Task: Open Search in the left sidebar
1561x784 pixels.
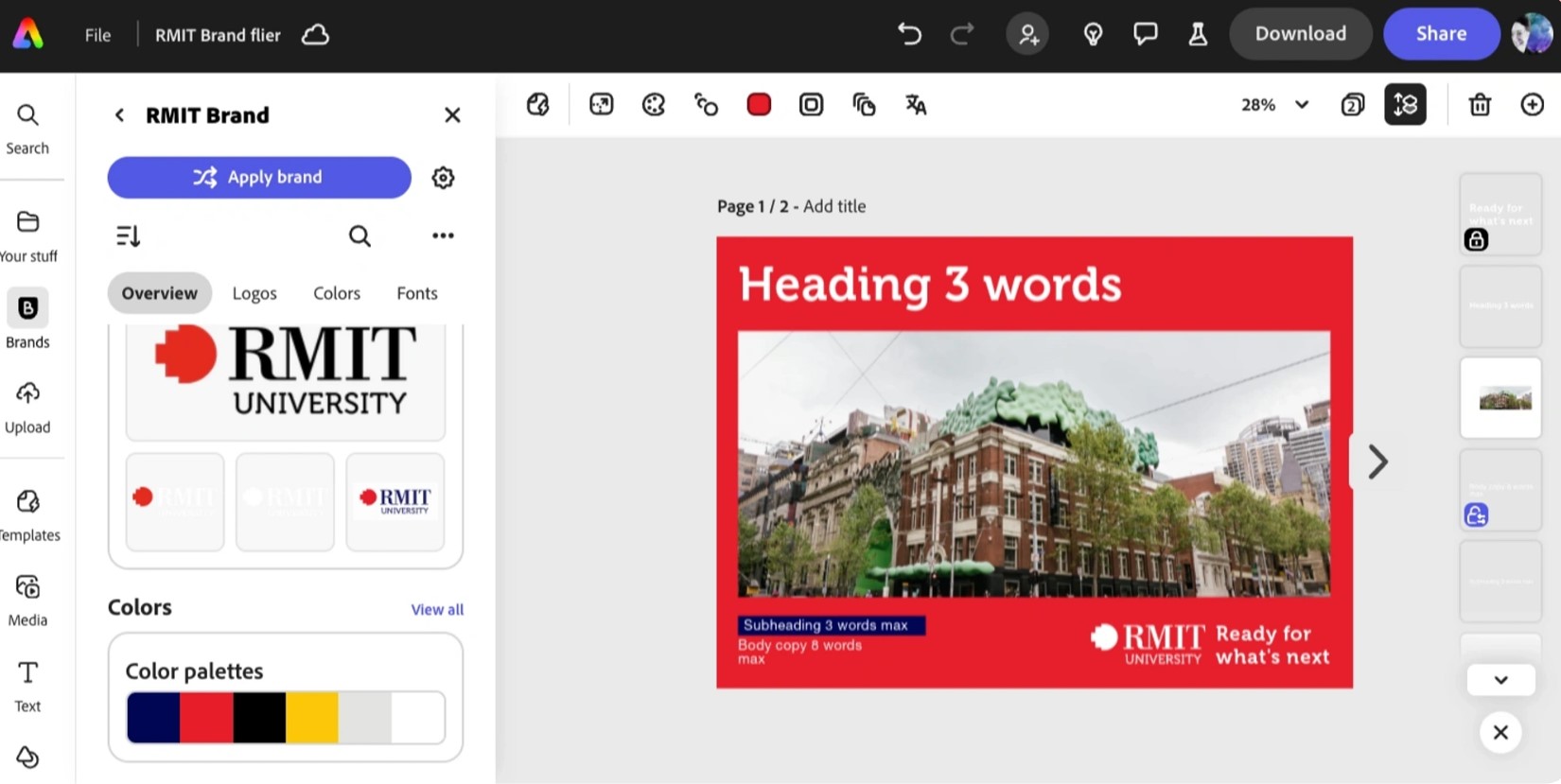Action: [27, 130]
